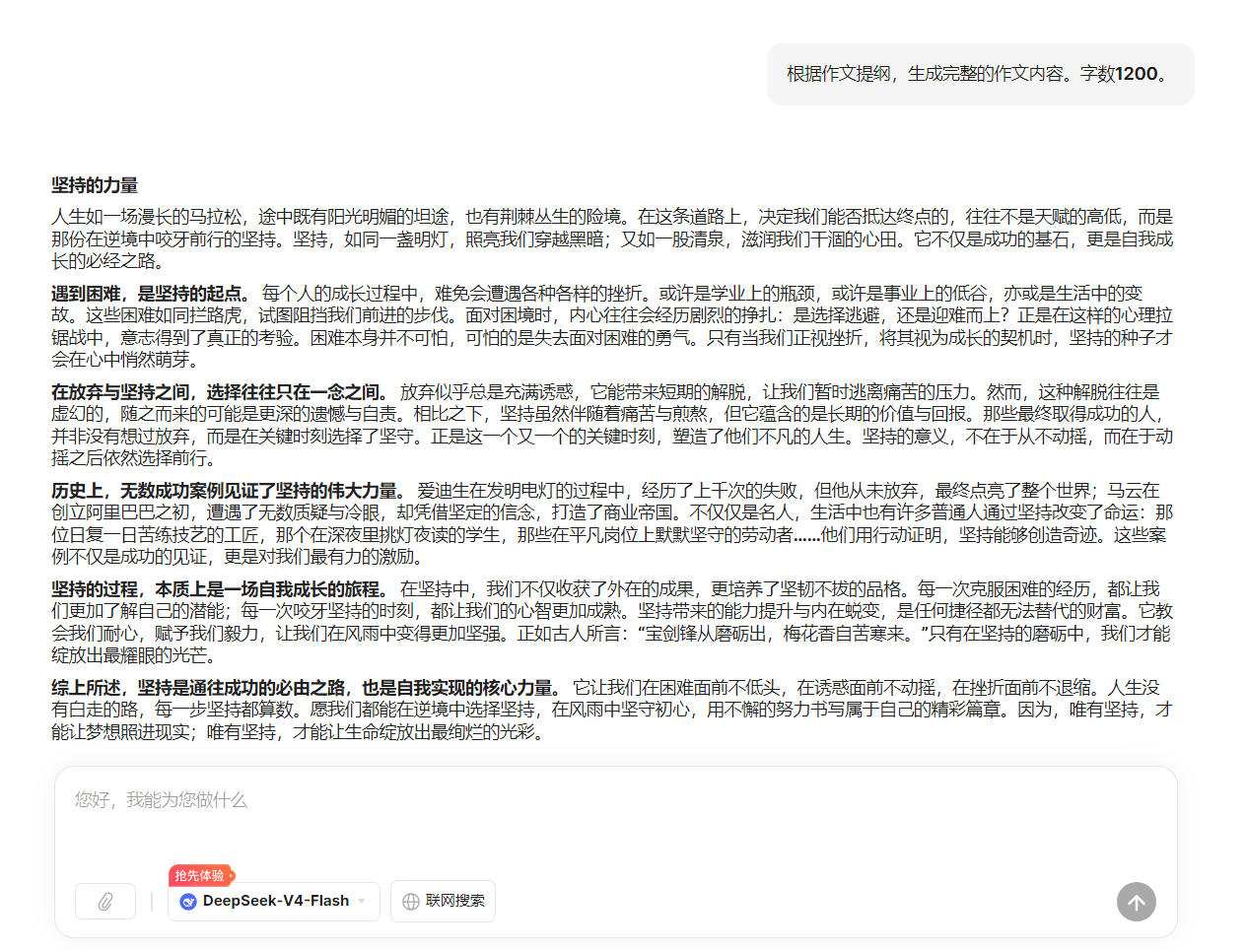Screen dimensions: 1246x952
Task: Toggle the 联网搜索 web search option
Action: coord(443,902)
